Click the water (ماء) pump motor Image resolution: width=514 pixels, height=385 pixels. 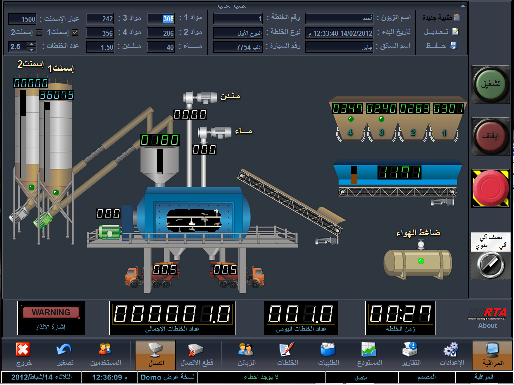[215, 132]
